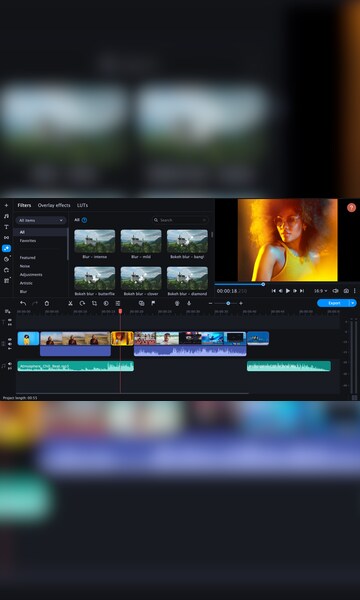Select the active Effects sparkle icon
The width and height of the screenshot is (360, 600).
6,248
